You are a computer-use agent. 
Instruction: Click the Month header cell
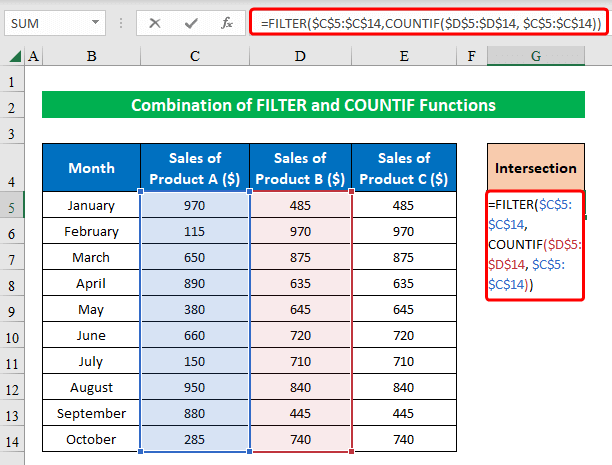91,168
